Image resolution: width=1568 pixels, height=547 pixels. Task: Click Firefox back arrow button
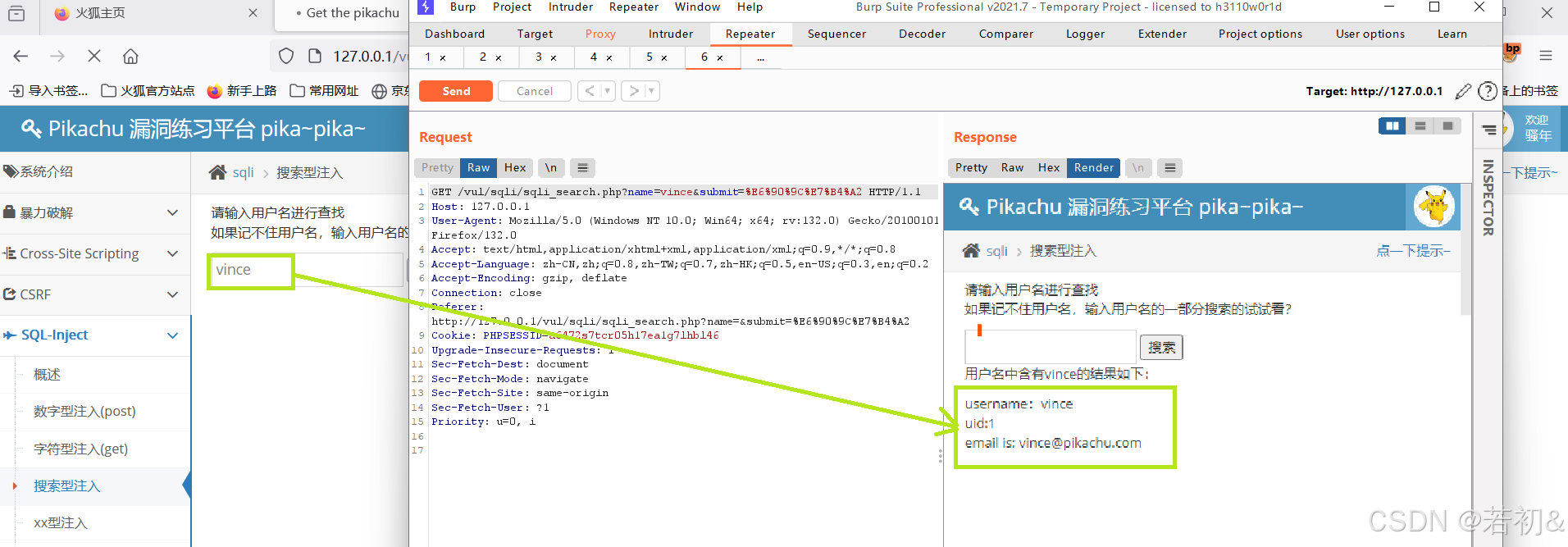click(21, 56)
